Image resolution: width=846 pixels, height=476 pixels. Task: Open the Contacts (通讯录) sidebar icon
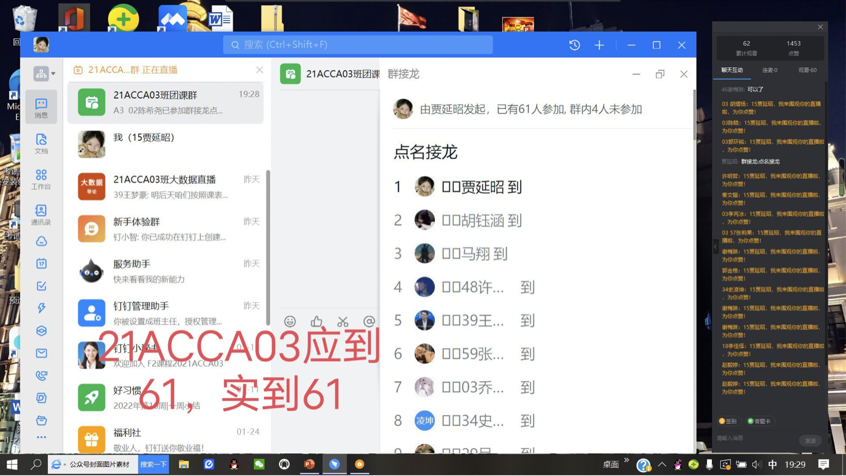click(x=41, y=214)
